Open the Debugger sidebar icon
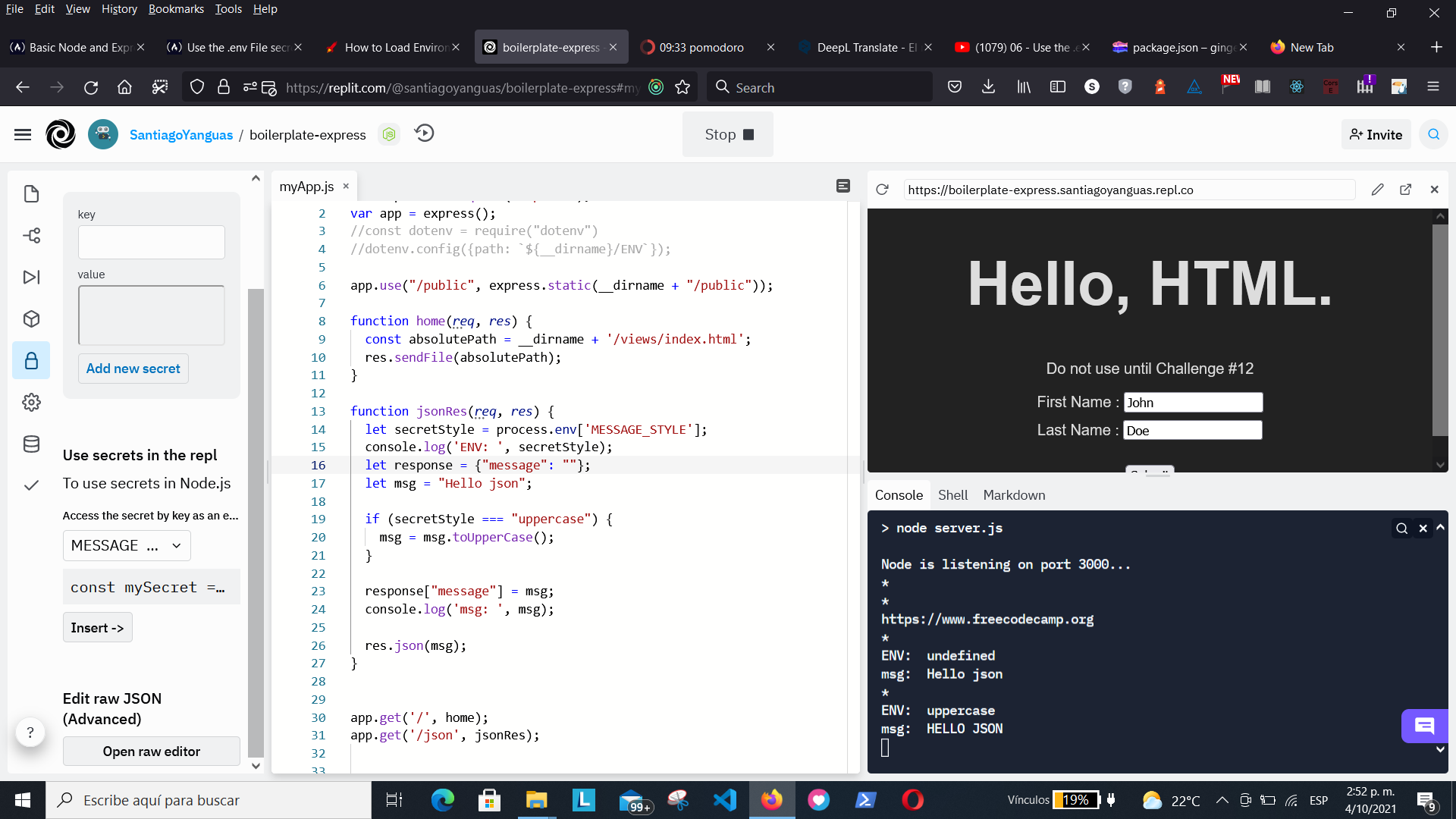The width and height of the screenshot is (1456, 819). [x=31, y=278]
